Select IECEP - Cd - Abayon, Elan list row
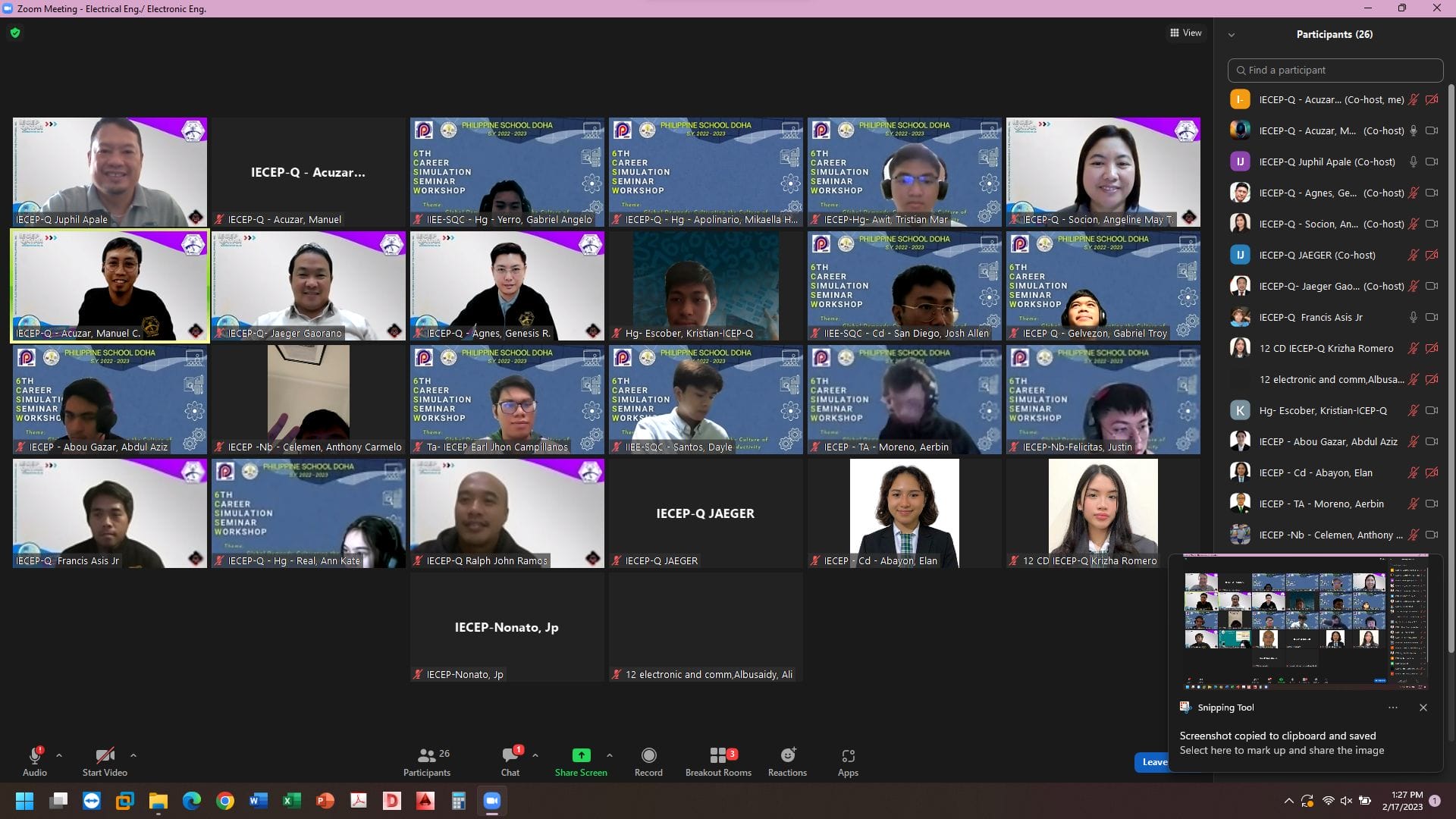The height and width of the screenshot is (819, 1456). 1335,472
